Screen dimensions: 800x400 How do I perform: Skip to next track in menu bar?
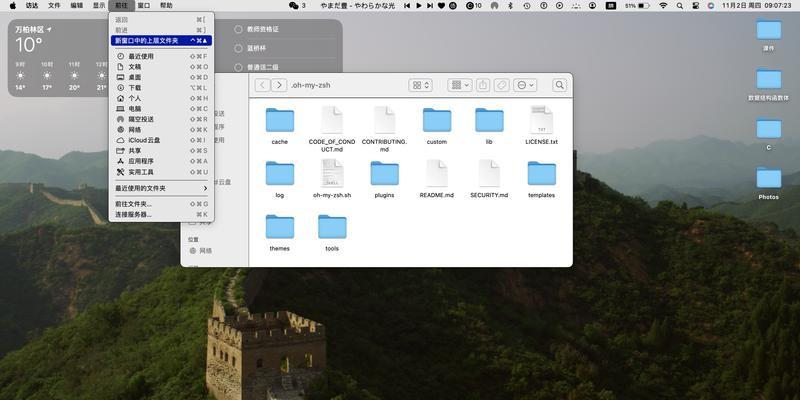[430, 6]
